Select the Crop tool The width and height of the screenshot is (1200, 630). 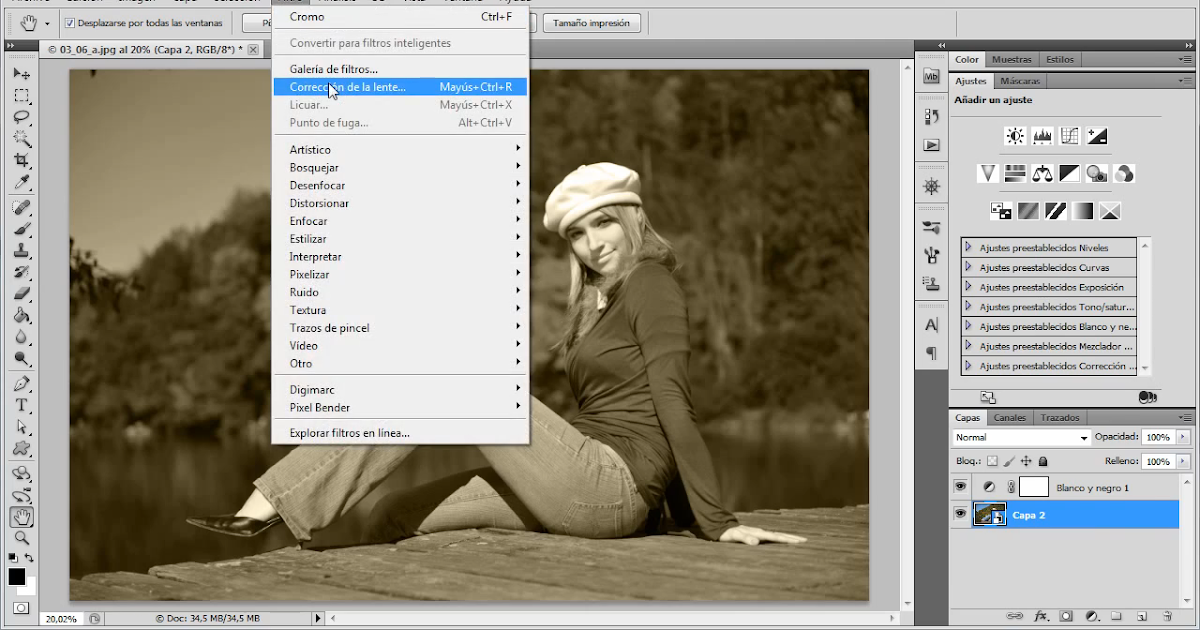pos(21,160)
